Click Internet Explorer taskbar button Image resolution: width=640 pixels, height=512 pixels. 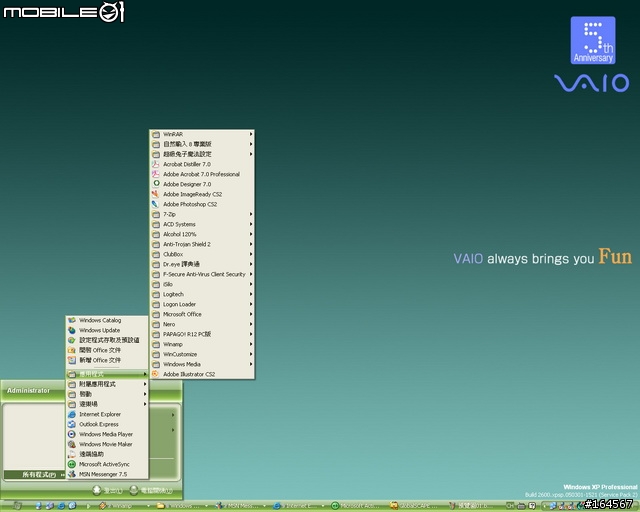(x=298, y=506)
